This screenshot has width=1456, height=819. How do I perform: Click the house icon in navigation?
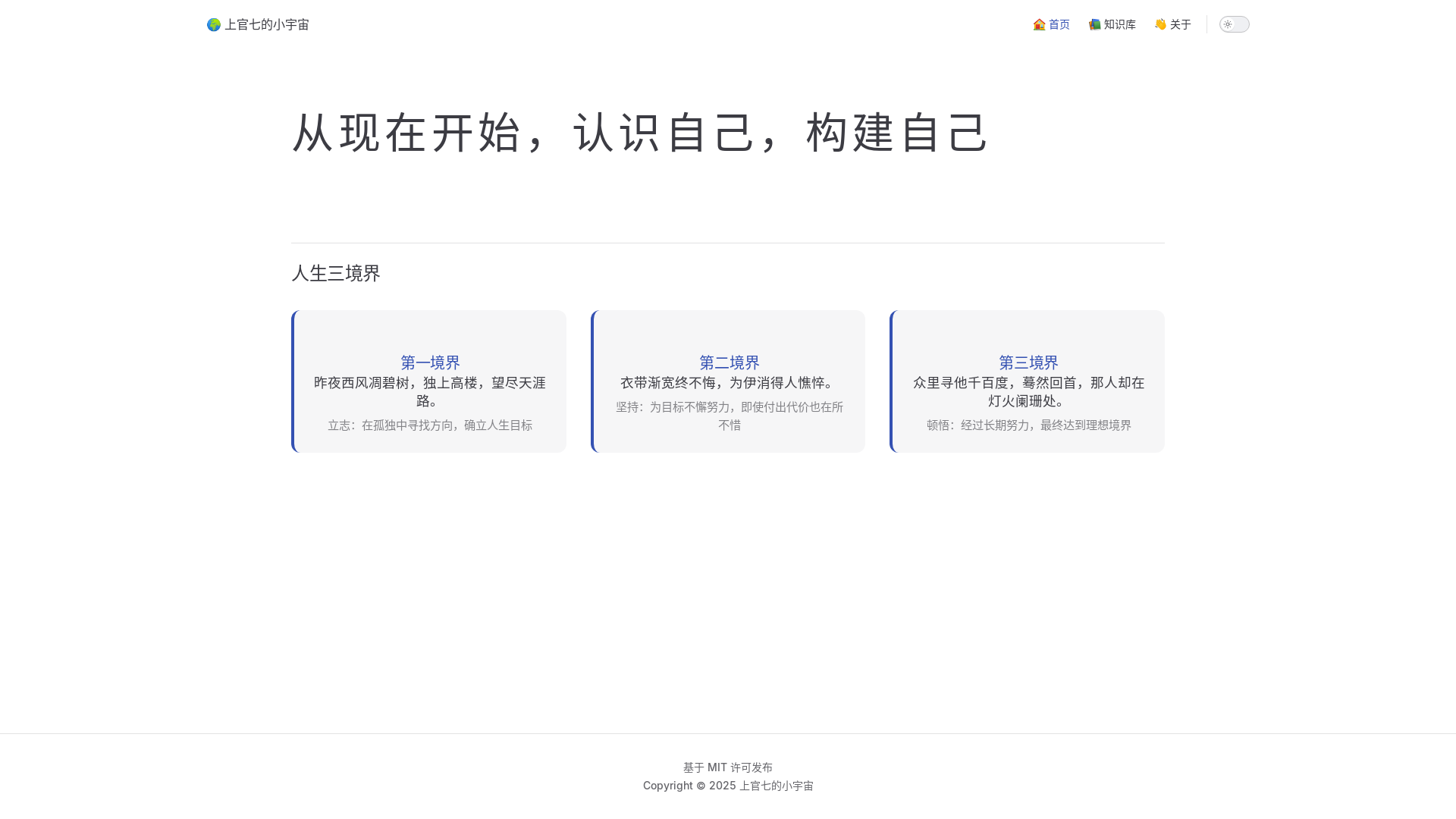coord(1039,24)
